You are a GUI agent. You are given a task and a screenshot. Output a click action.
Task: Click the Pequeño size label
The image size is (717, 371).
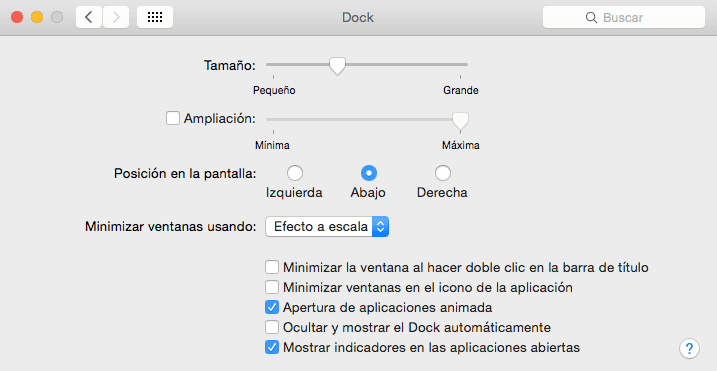point(274,91)
